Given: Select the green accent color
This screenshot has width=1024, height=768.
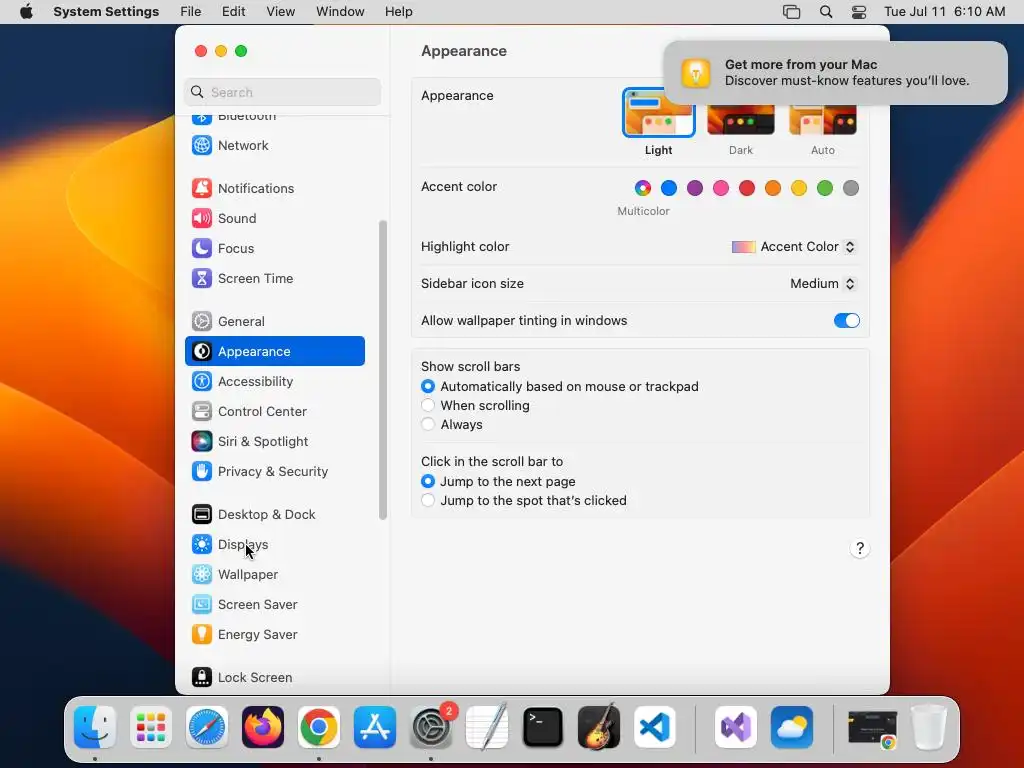Looking at the screenshot, I should point(825,188).
